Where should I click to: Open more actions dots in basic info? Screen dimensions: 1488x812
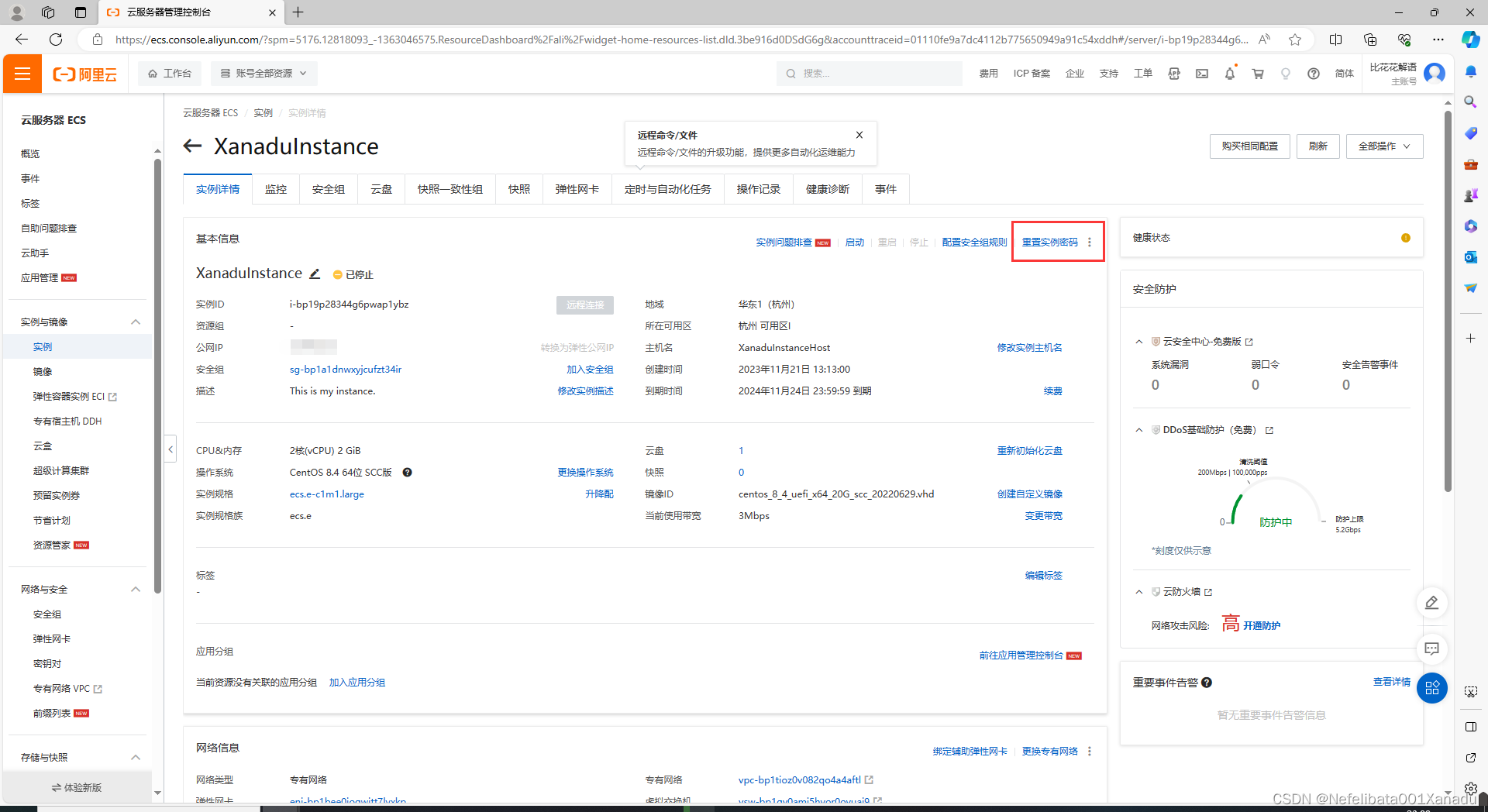1090,243
